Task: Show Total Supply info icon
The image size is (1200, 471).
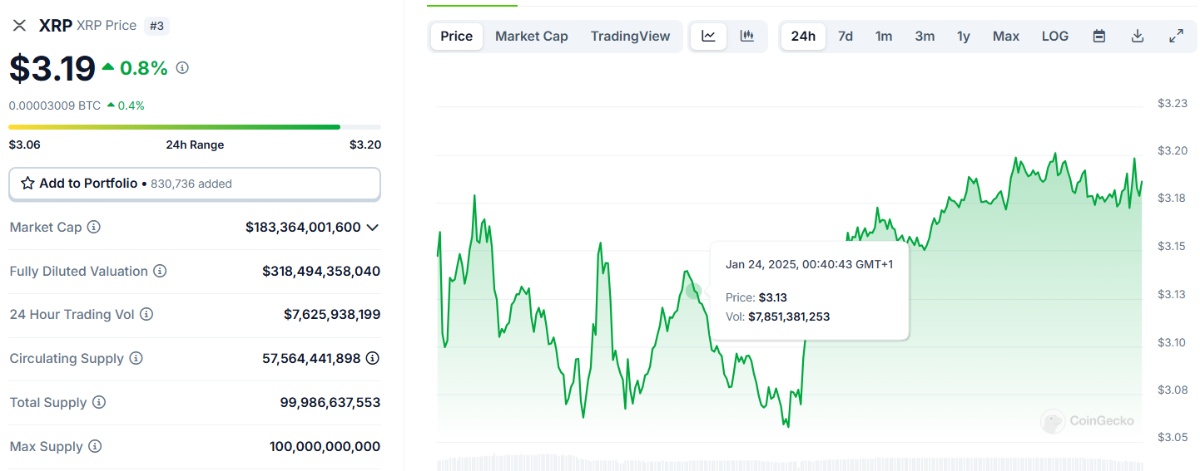Action: pos(98,402)
